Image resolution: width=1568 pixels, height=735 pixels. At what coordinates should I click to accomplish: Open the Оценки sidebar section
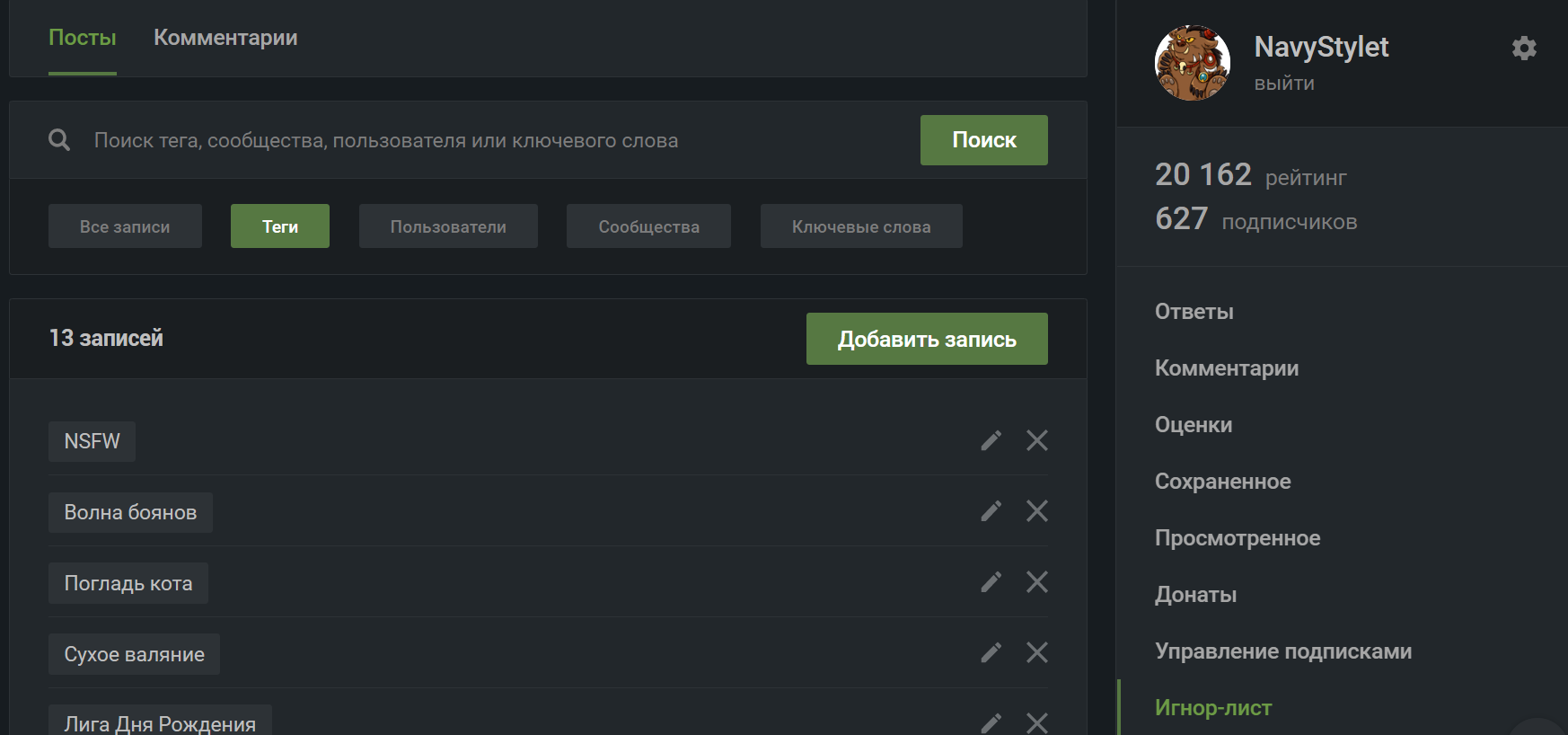[x=1194, y=425]
